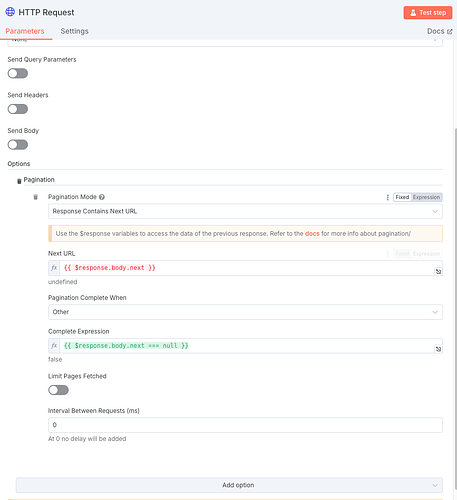Open Pagination Mode three-dot options menu
Viewport: 457px width, 500px height.
pos(387,197)
